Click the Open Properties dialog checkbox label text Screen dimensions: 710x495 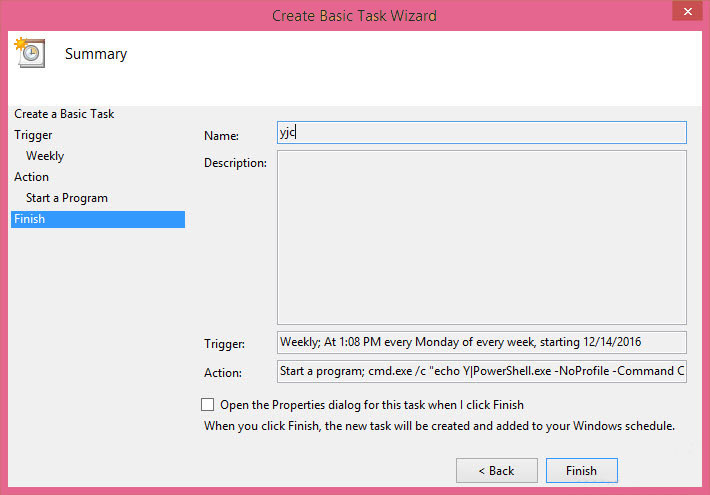pyautogui.click(x=372, y=404)
